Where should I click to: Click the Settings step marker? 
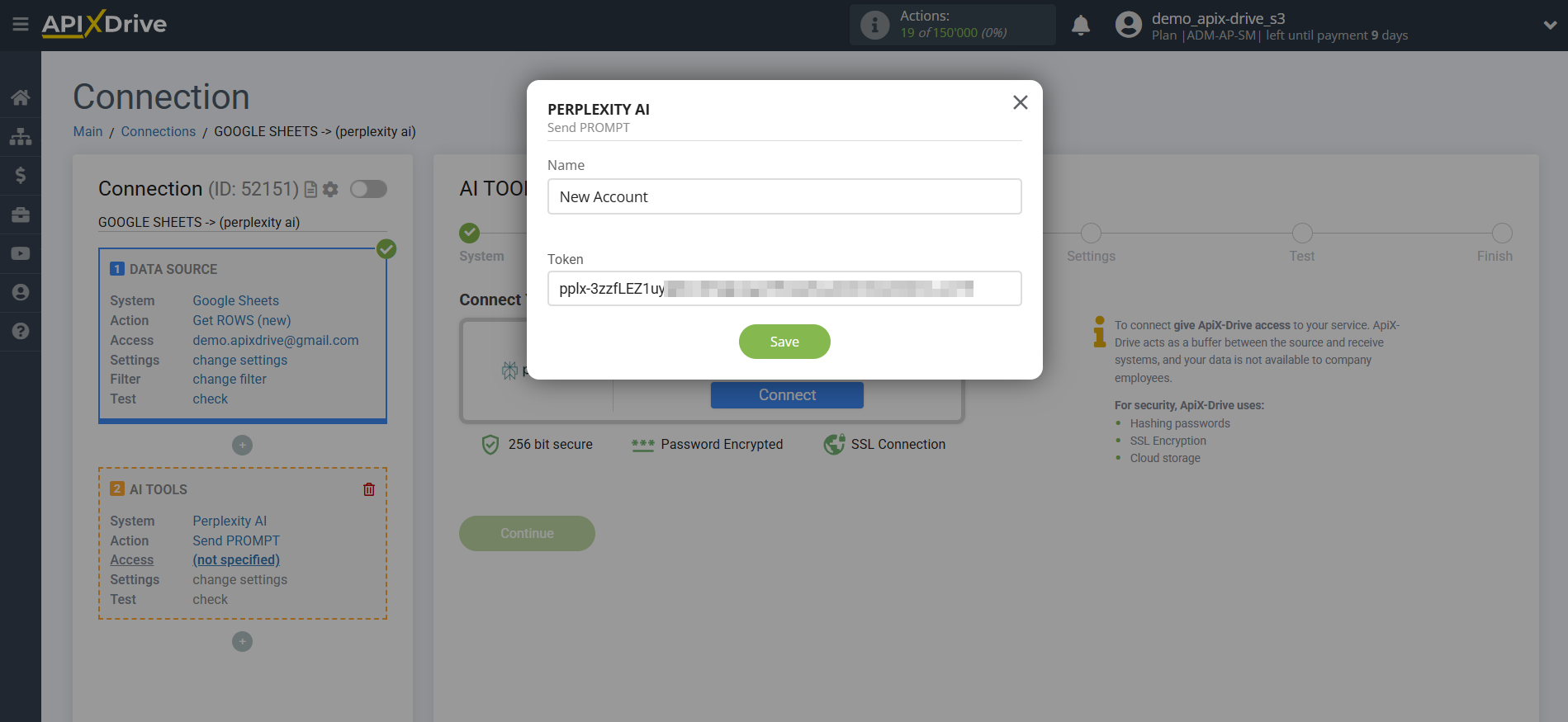point(1091,233)
